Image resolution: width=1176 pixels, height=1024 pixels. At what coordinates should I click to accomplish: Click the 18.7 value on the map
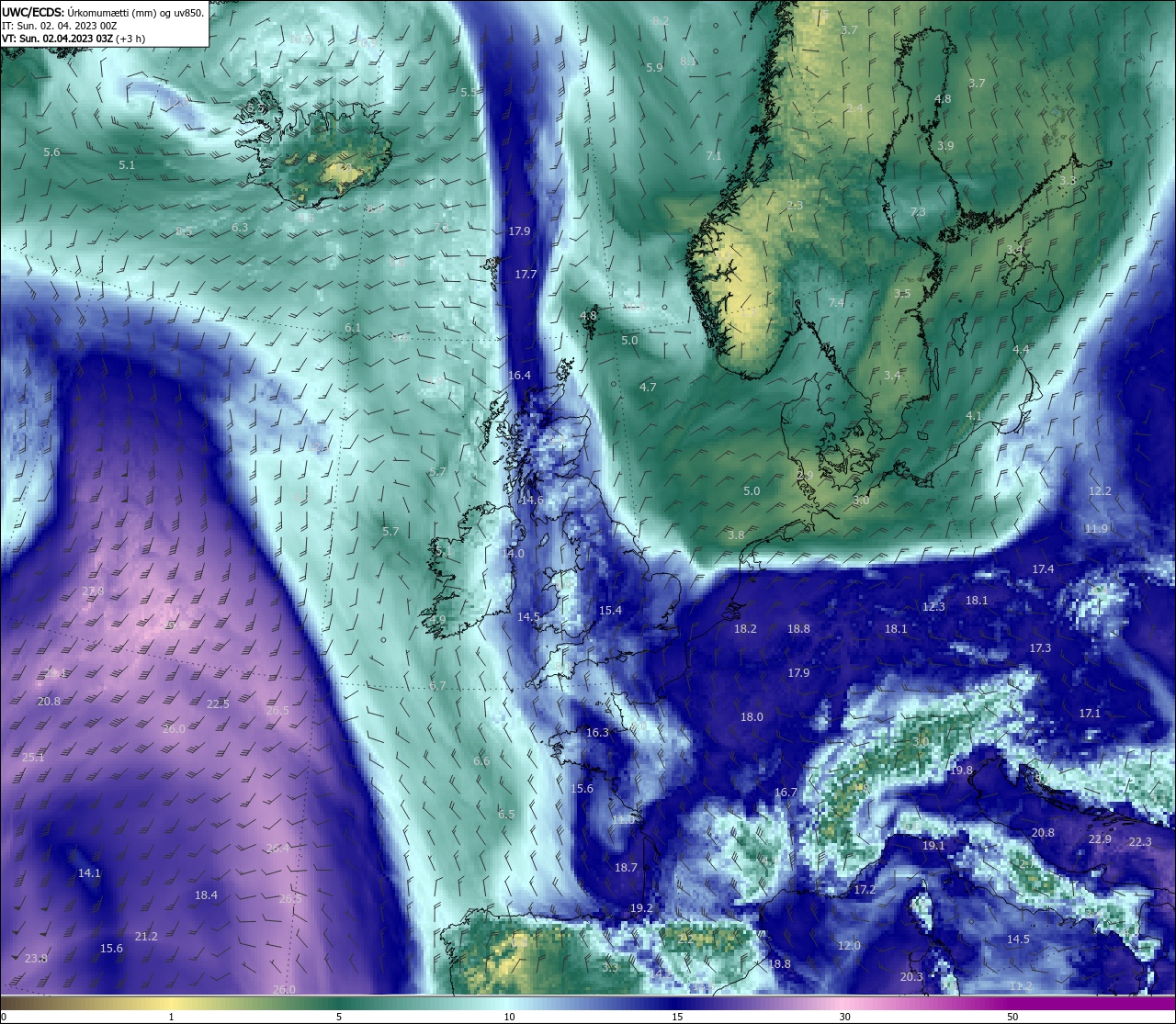coord(626,867)
